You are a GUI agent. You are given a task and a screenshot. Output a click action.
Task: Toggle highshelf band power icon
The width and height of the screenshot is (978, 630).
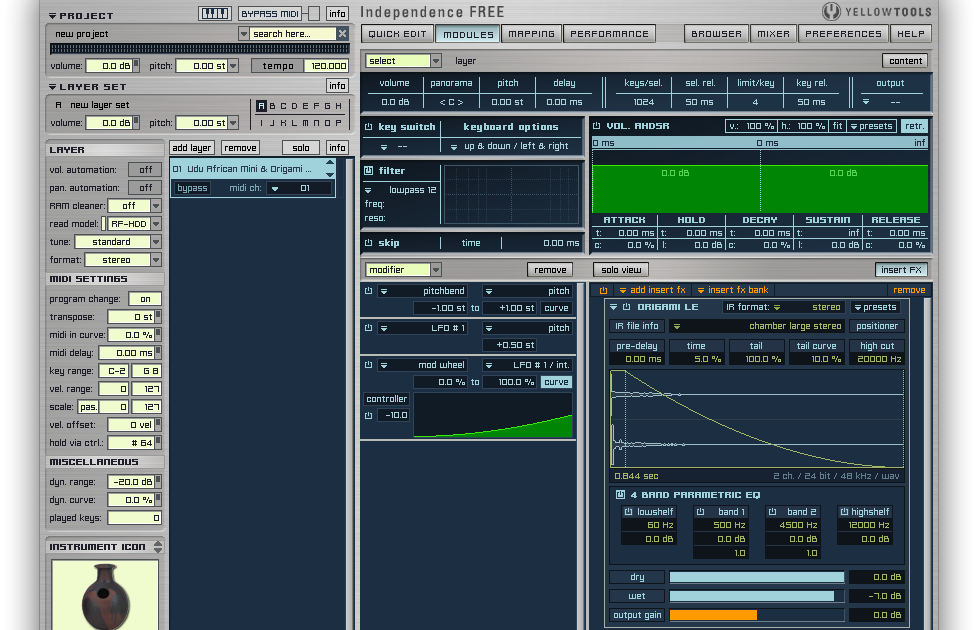[844, 511]
